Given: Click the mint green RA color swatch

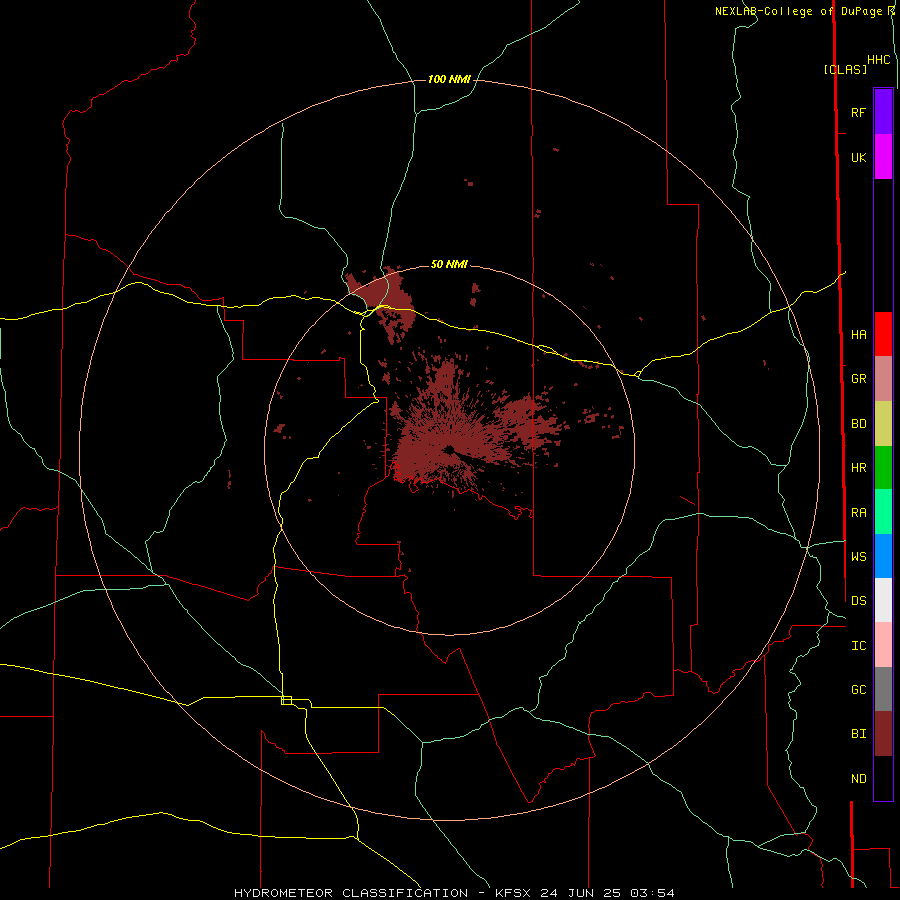Looking at the screenshot, I should point(883,512).
